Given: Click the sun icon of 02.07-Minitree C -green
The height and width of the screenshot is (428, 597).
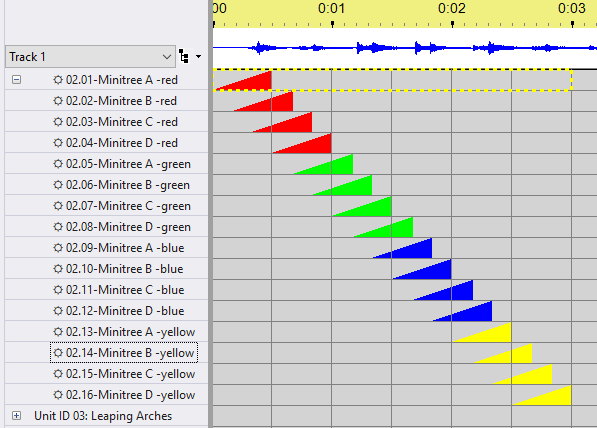Looking at the screenshot, I should click(58, 206).
